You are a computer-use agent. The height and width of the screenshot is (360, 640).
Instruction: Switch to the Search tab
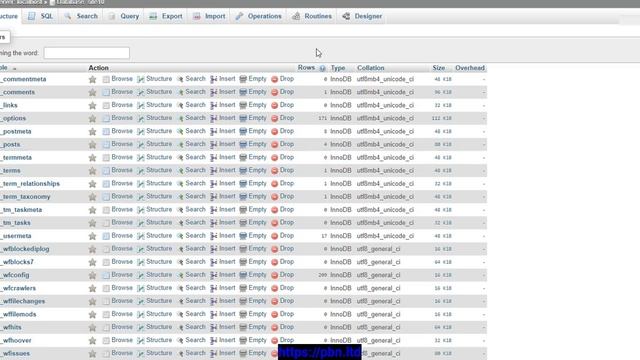81,16
